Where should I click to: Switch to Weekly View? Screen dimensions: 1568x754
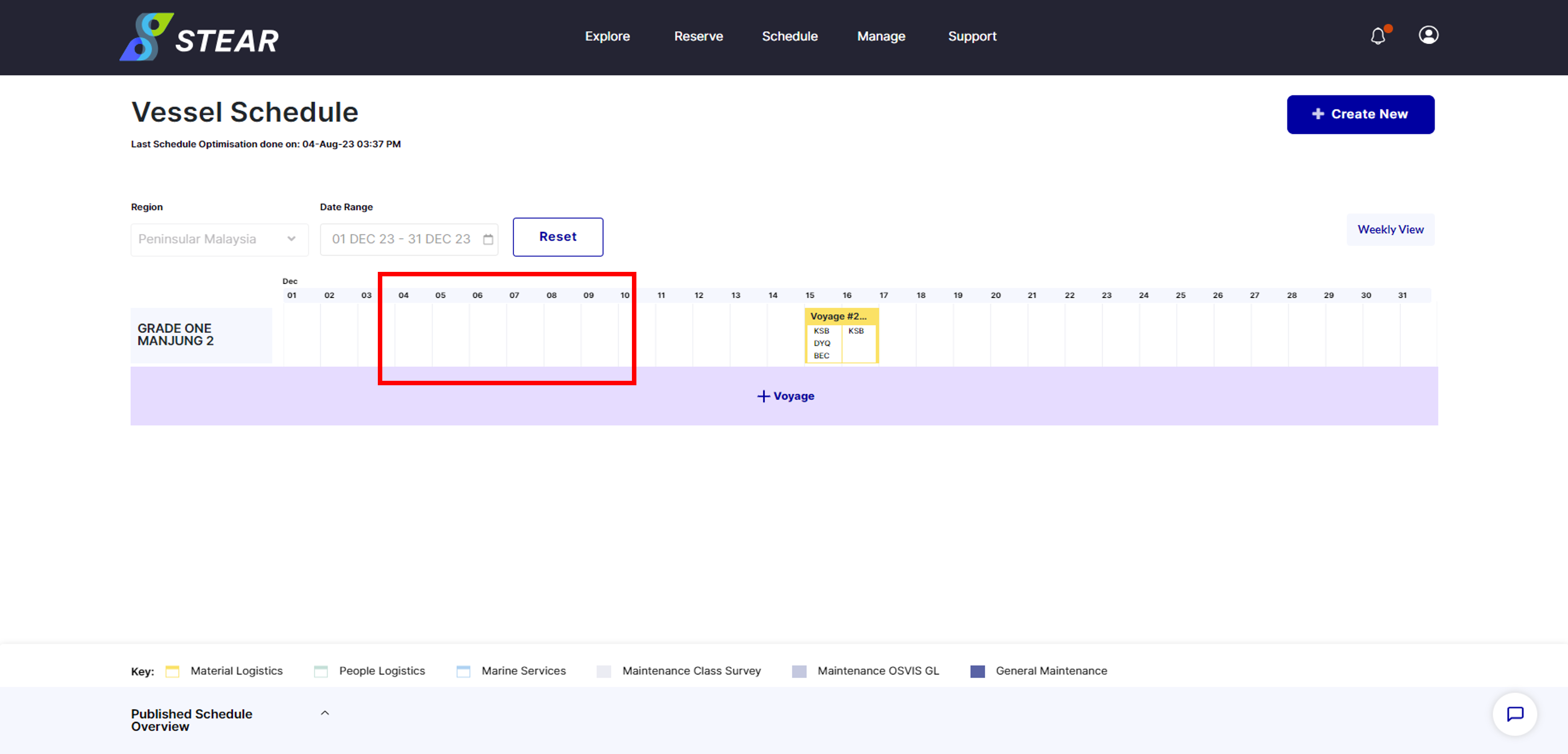1390,229
